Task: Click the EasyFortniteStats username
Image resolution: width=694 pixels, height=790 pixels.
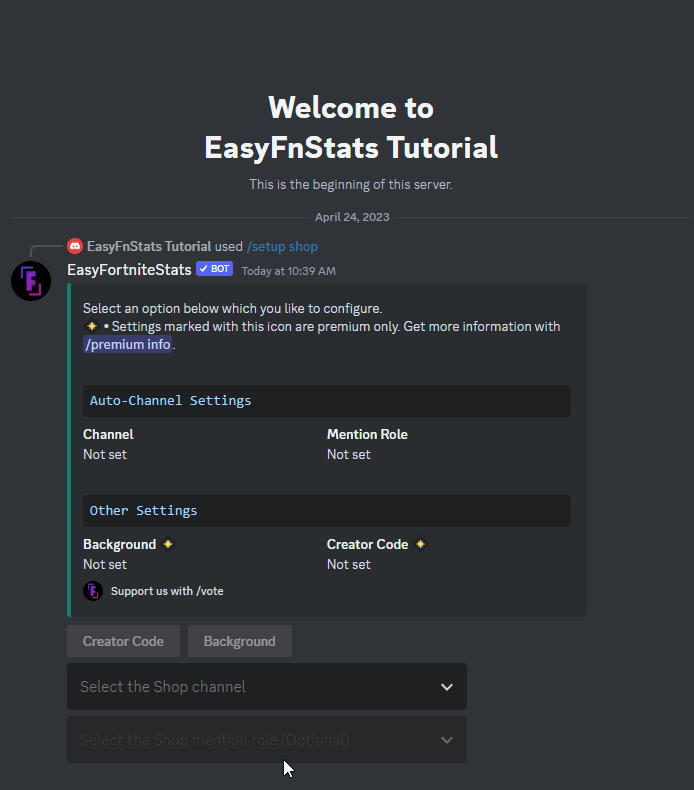Action: point(129,270)
